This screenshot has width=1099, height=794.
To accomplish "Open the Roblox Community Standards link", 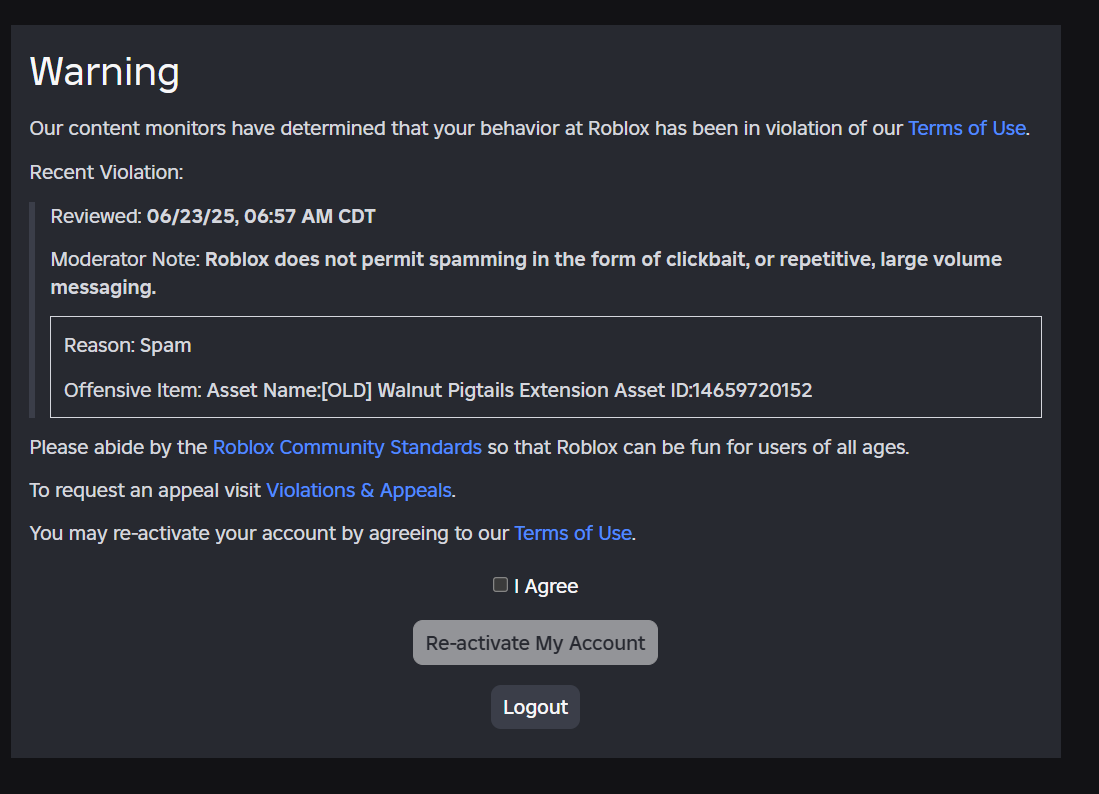I will pos(347,447).
